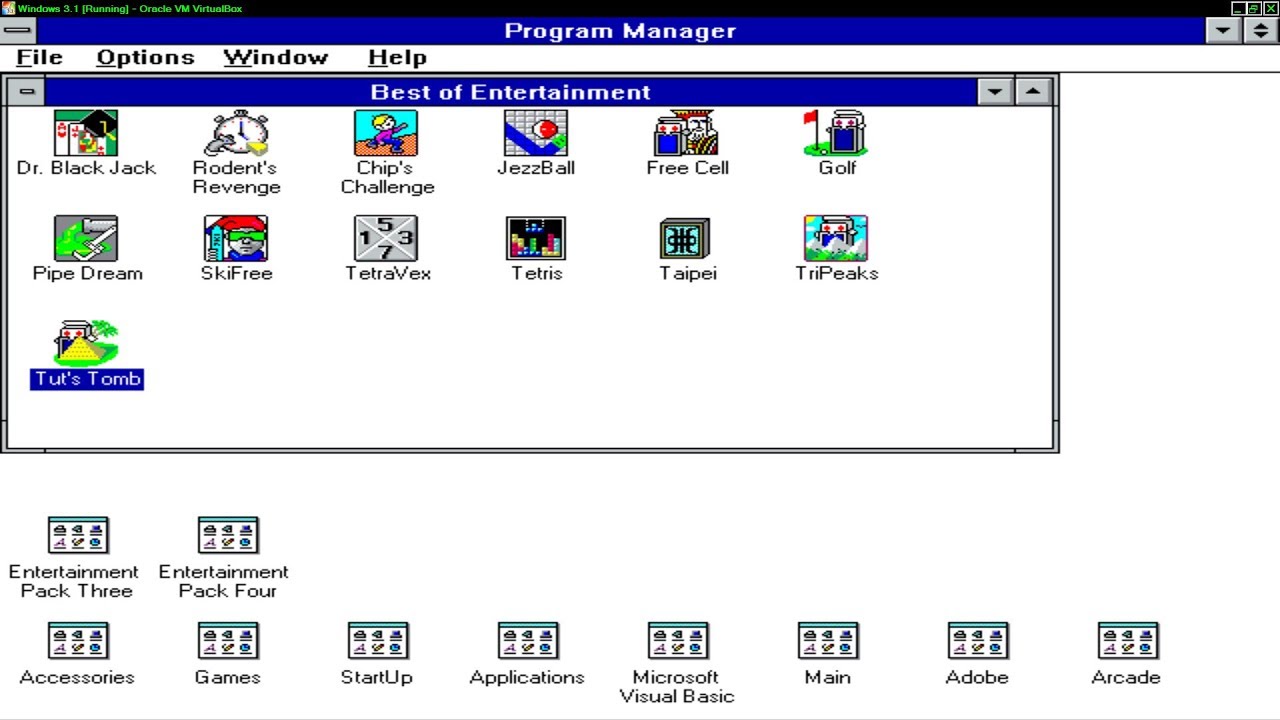Click the "SkiFree" label text
1280x720 pixels.
click(236, 273)
